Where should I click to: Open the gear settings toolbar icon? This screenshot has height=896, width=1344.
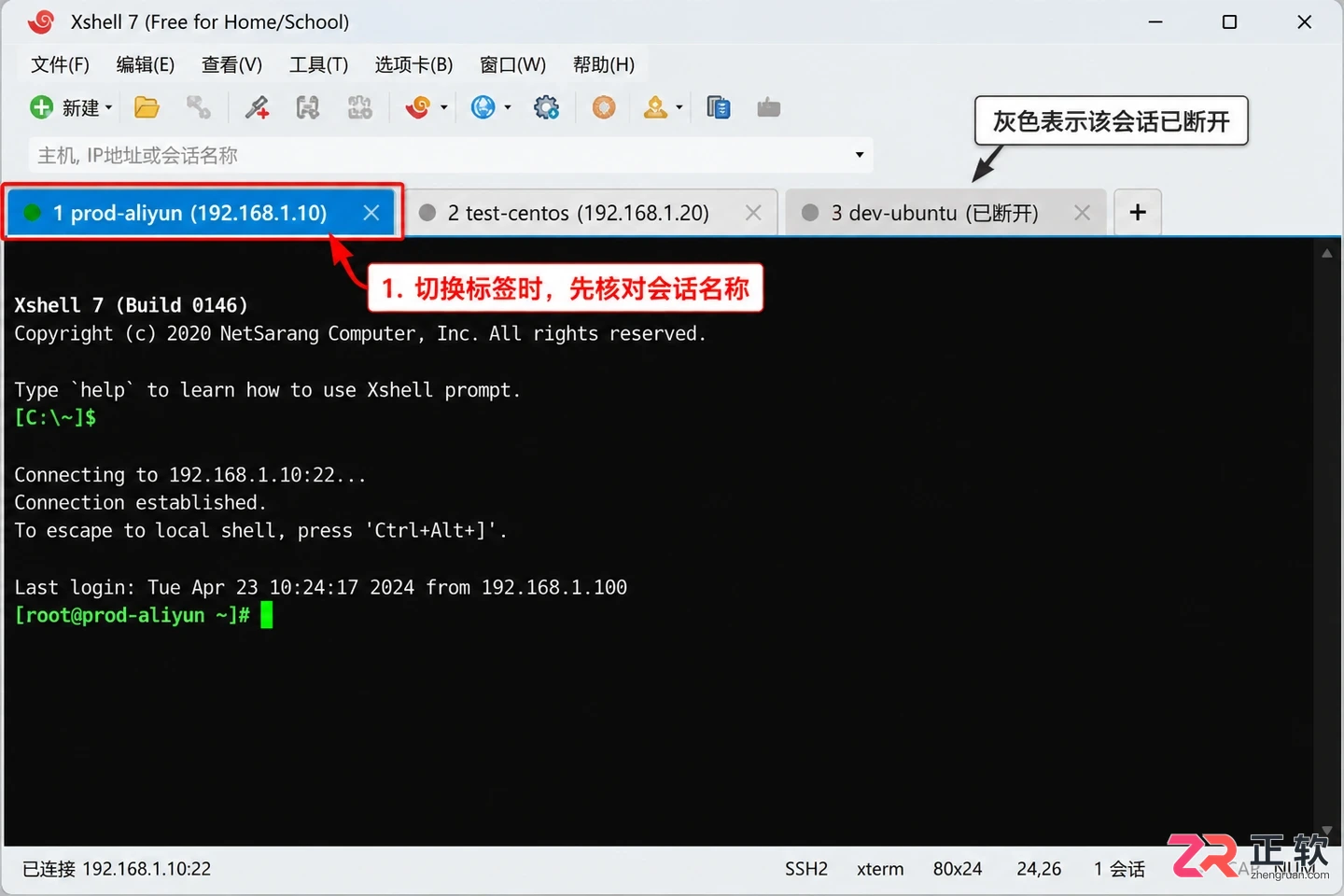[547, 108]
